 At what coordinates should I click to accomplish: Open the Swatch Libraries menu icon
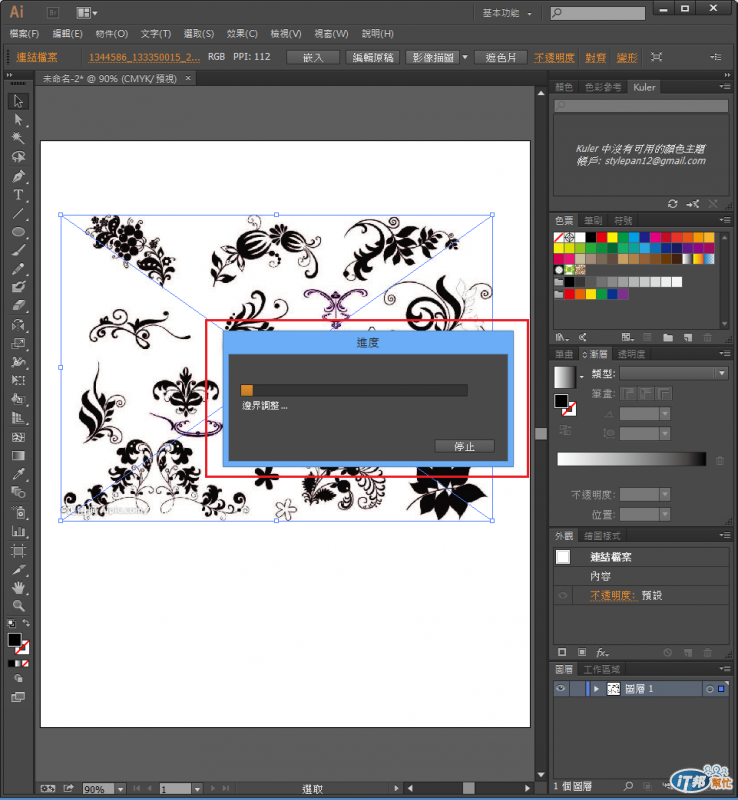pos(562,337)
